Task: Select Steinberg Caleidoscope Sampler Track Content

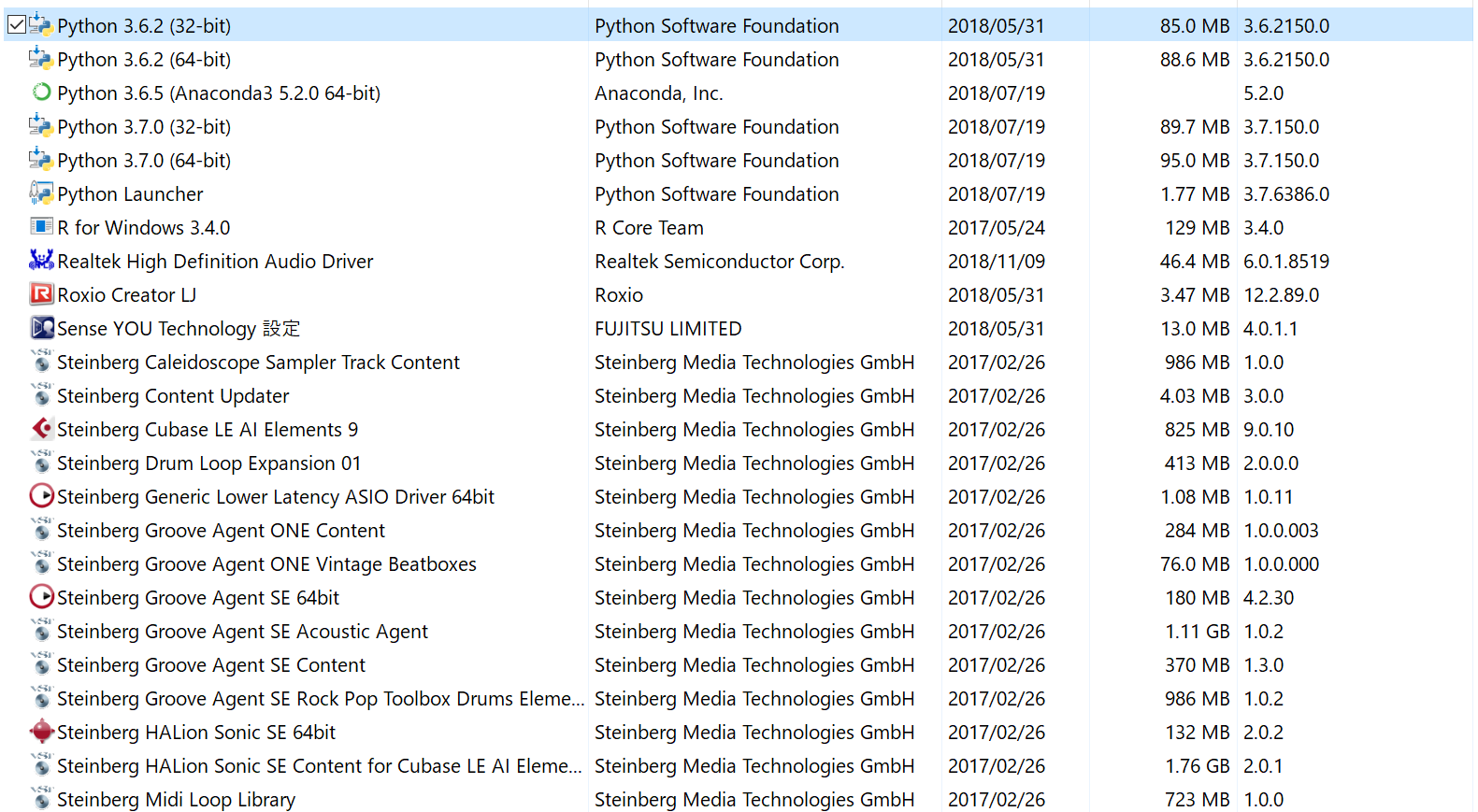Action: (258, 363)
